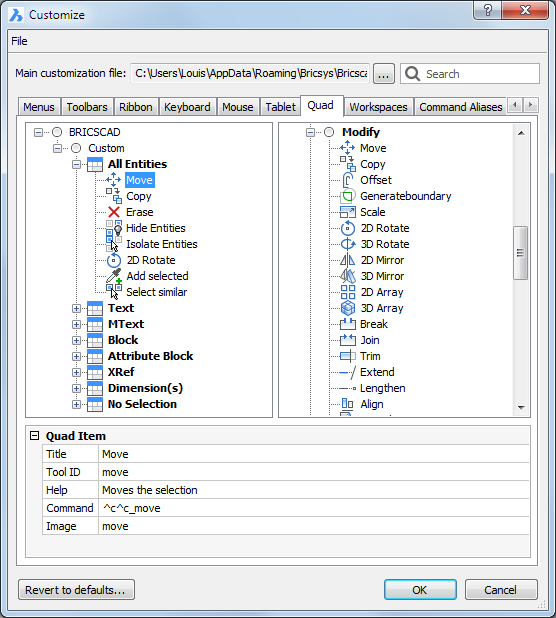The height and width of the screenshot is (618, 556).
Task: Open the File menu
Action: point(19,41)
